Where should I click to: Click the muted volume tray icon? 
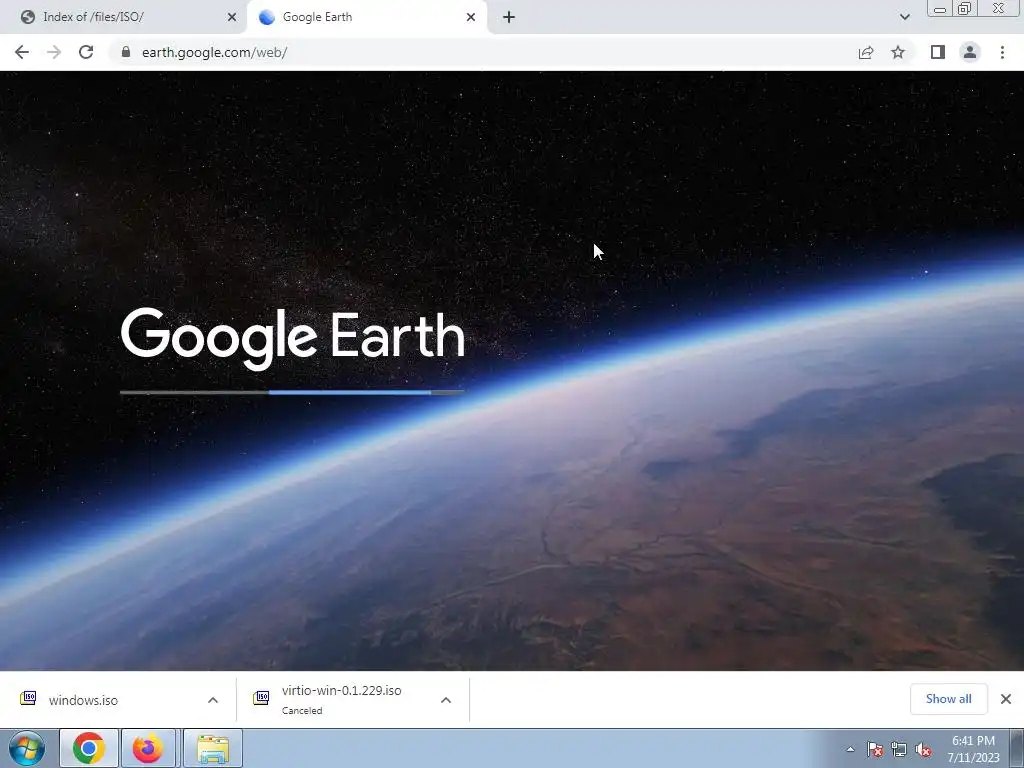pyautogui.click(x=923, y=749)
